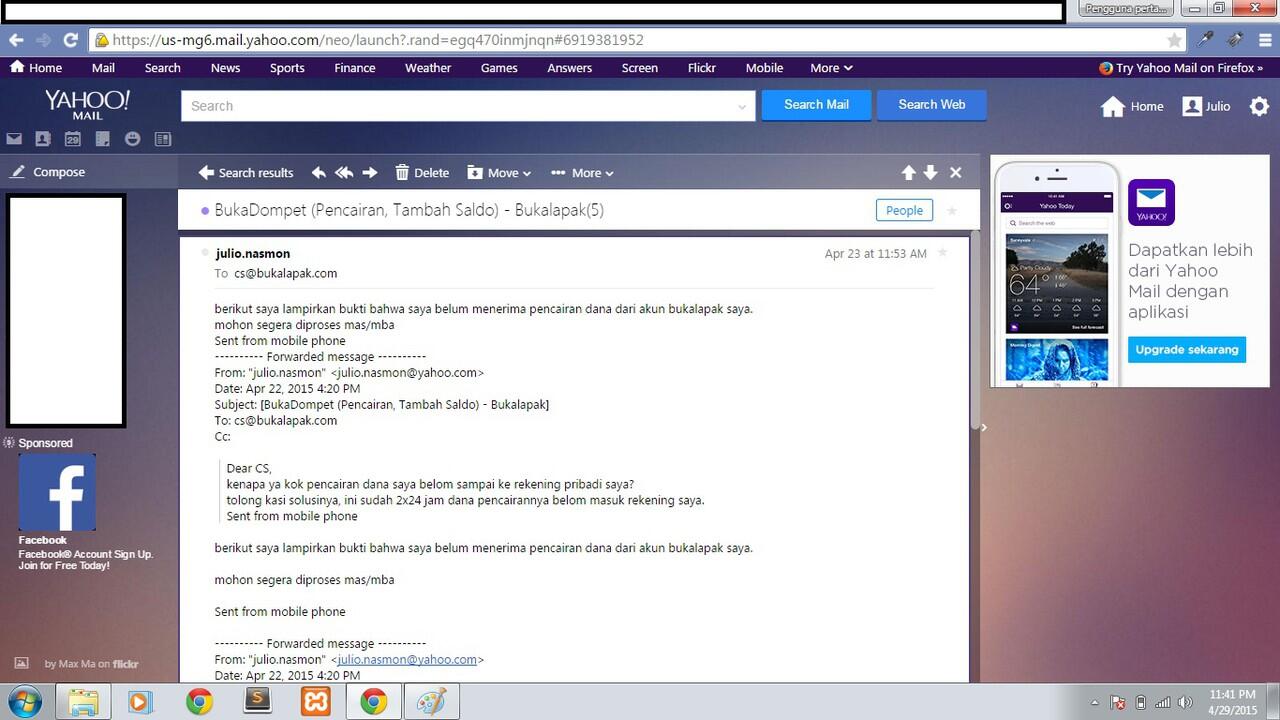Click Upgrade sekarang button in ad
The height and width of the screenshot is (720, 1280).
click(x=1187, y=349)
